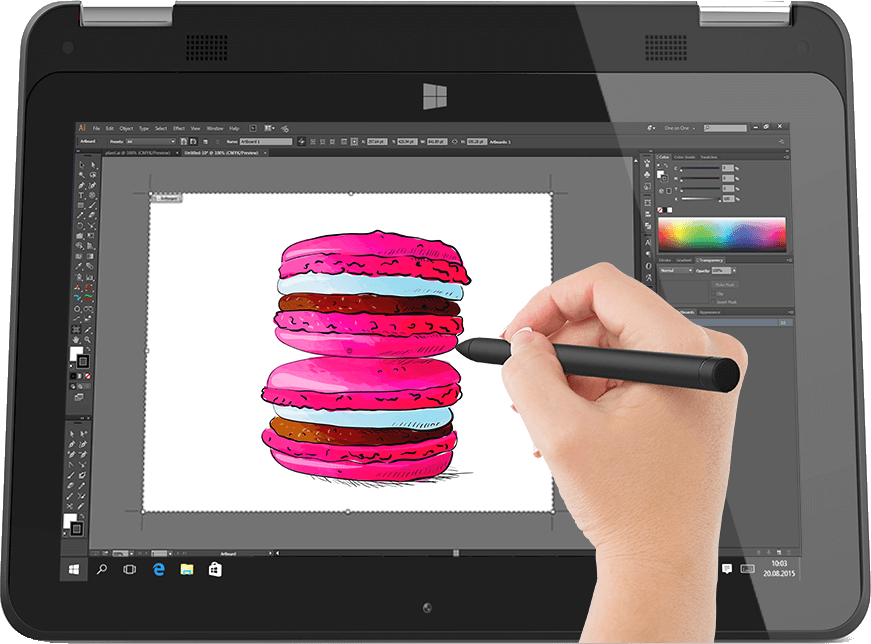Set artboard orientation to Landscape
This screenshot has width=871, height=644.
coord(193,142)
